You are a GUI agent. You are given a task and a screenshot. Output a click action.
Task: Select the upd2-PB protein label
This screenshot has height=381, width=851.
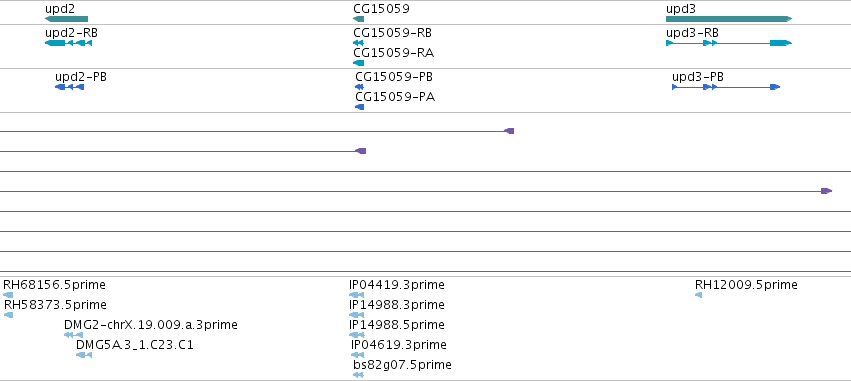click(81, 77)
